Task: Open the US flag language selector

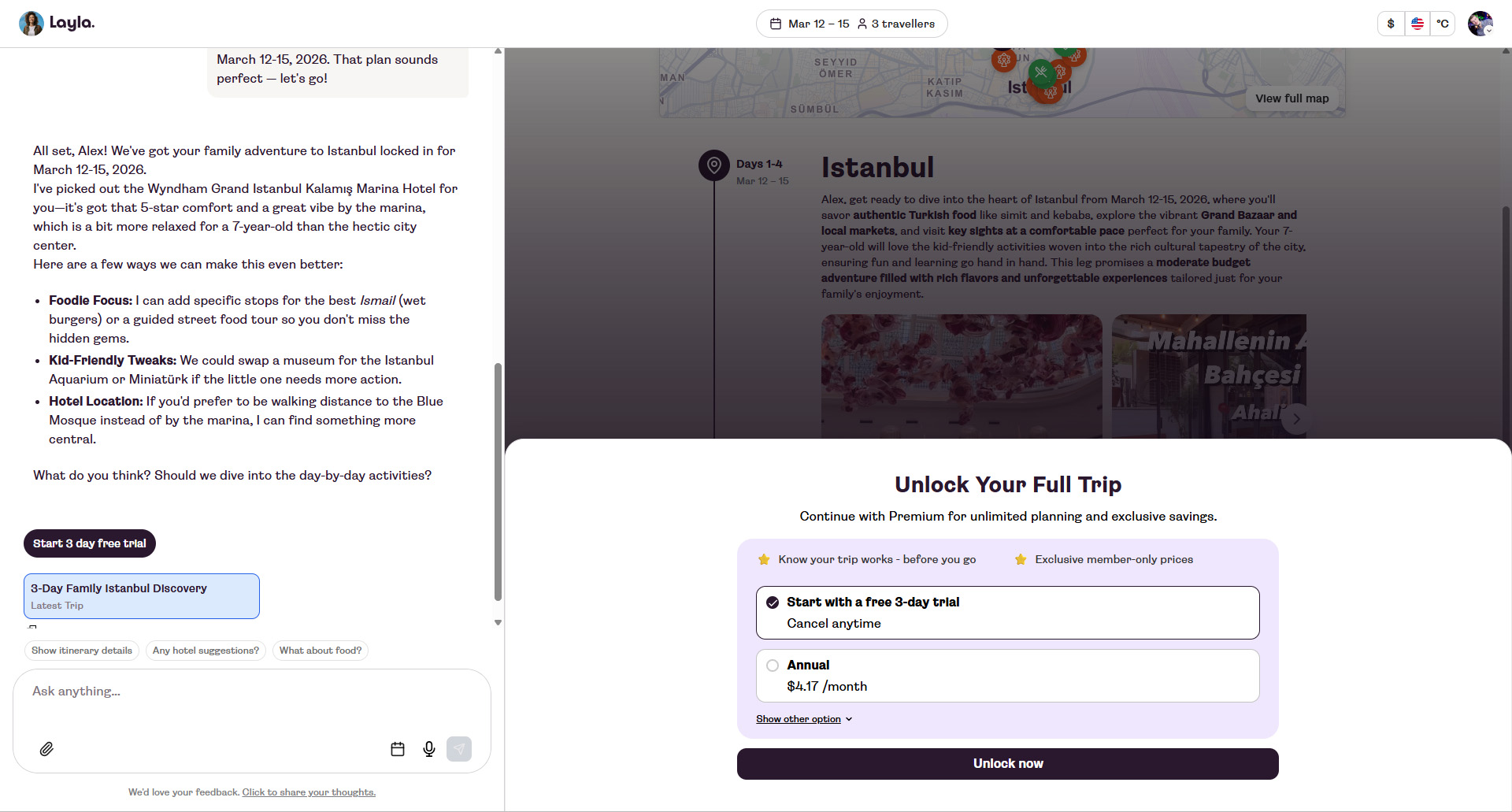Action: (1417, 24)
